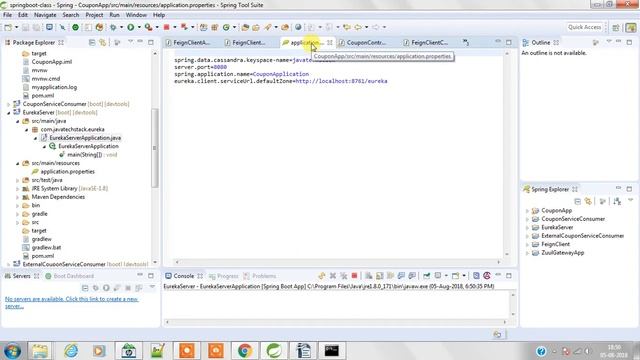Viewport: 640px width, 360px height.
Task: Minimize the Outline view
Action: coord(618,42)
